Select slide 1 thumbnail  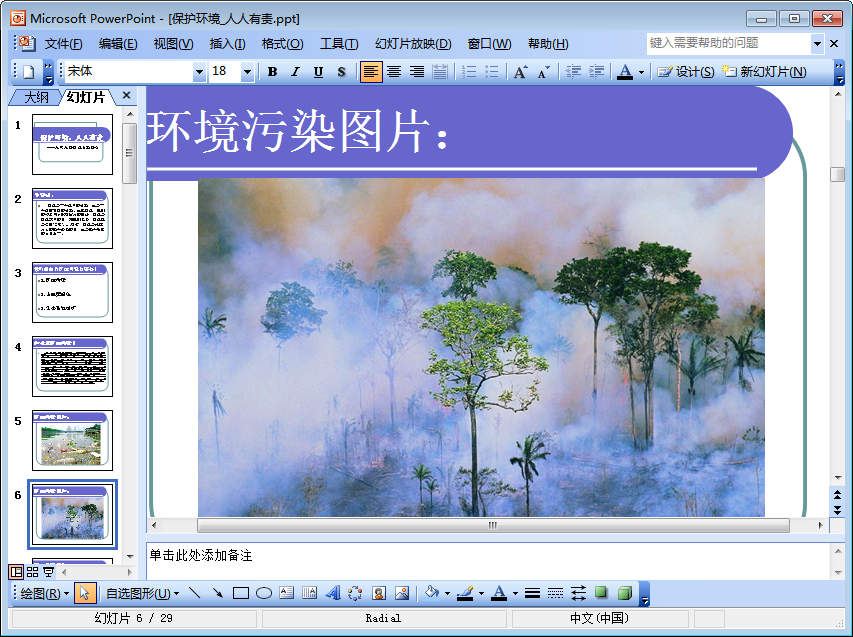72,144
